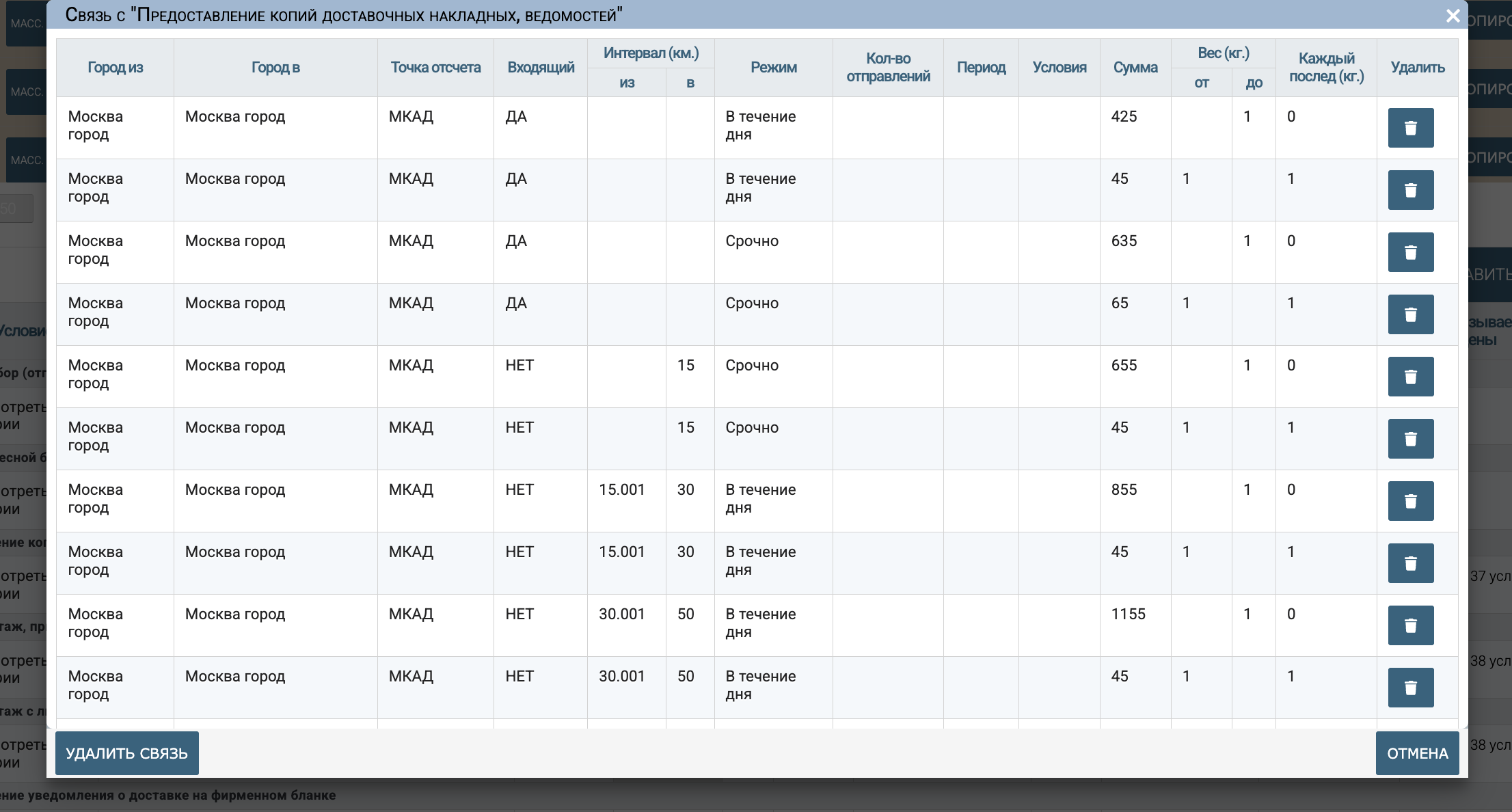The image size is (1512, 812).
Task: Click the "Кол-во отправлений" column header
Action: tap(888, 68)
